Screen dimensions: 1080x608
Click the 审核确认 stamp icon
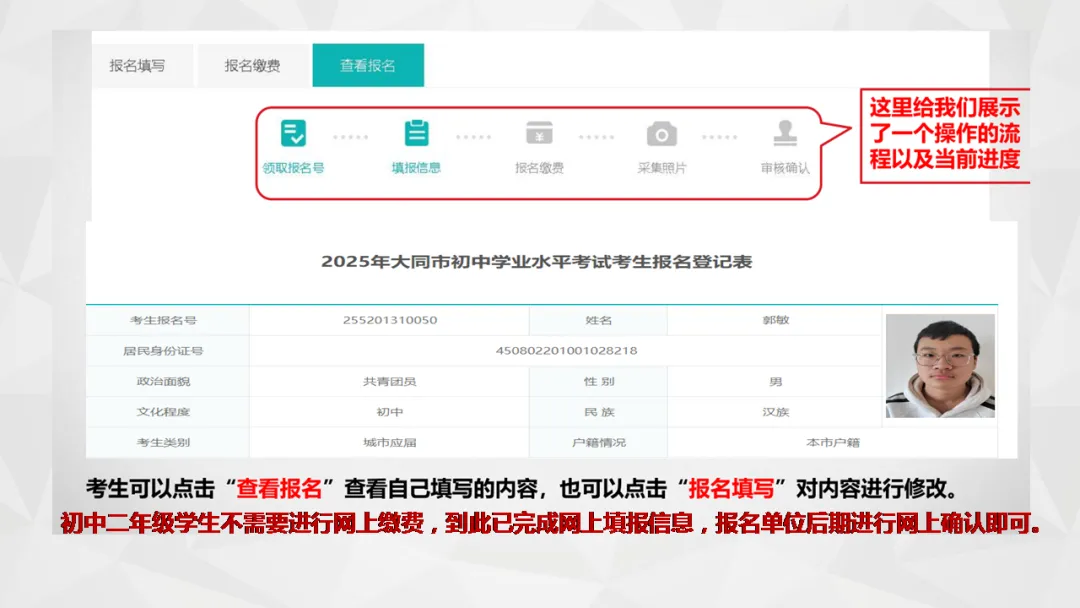pyautogui.click(x=784, y=134)
